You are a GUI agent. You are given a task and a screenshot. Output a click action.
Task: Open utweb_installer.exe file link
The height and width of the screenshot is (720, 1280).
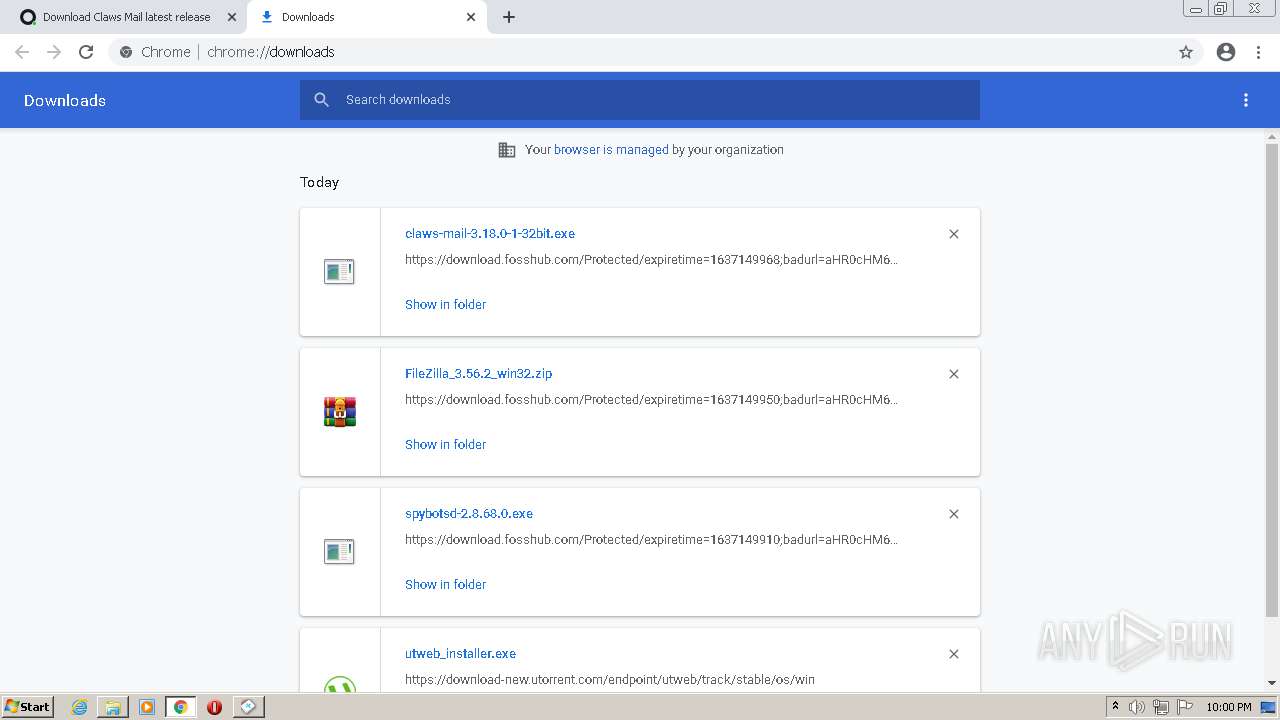click(460, 654)
